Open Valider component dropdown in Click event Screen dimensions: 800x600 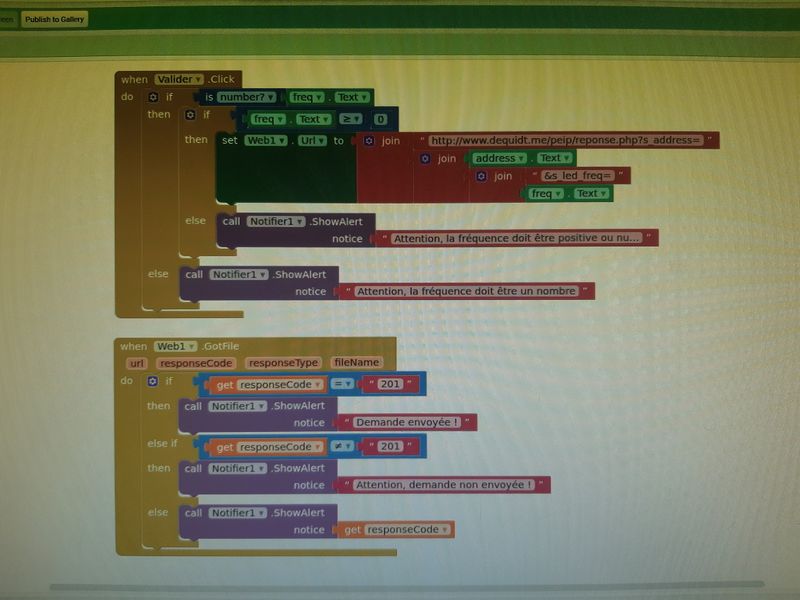tap(180, 80)
